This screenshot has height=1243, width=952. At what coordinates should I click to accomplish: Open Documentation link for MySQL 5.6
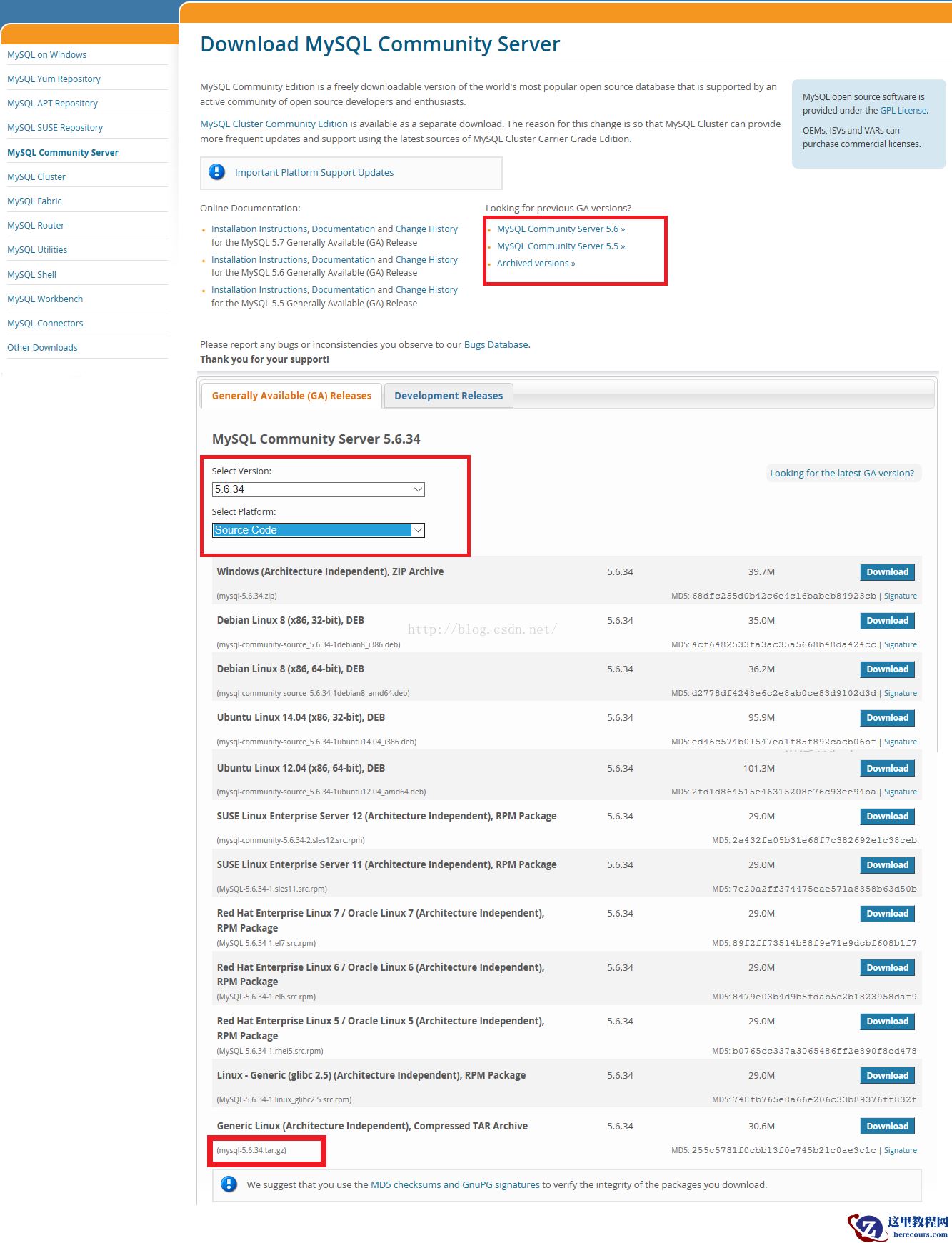click(344, 260)
